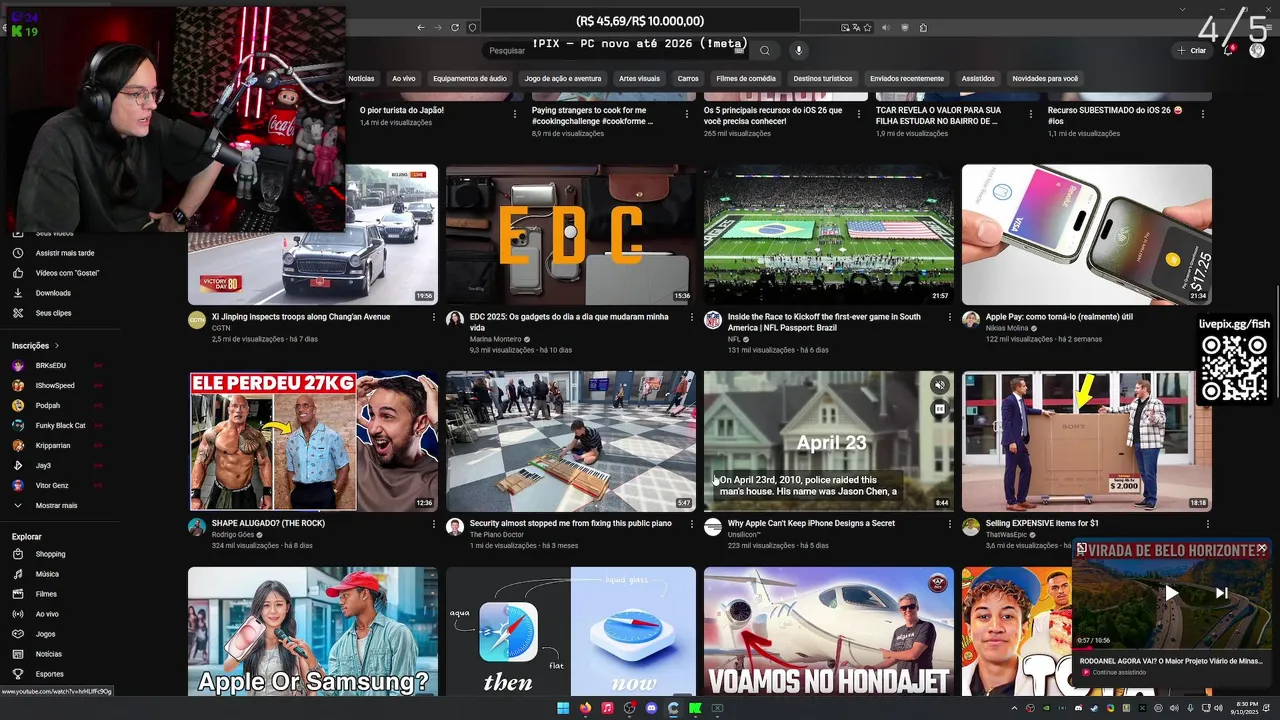This screenshot has width=1280, height=720.
Task: Select the Artes visuais chip
Action: 639,78
